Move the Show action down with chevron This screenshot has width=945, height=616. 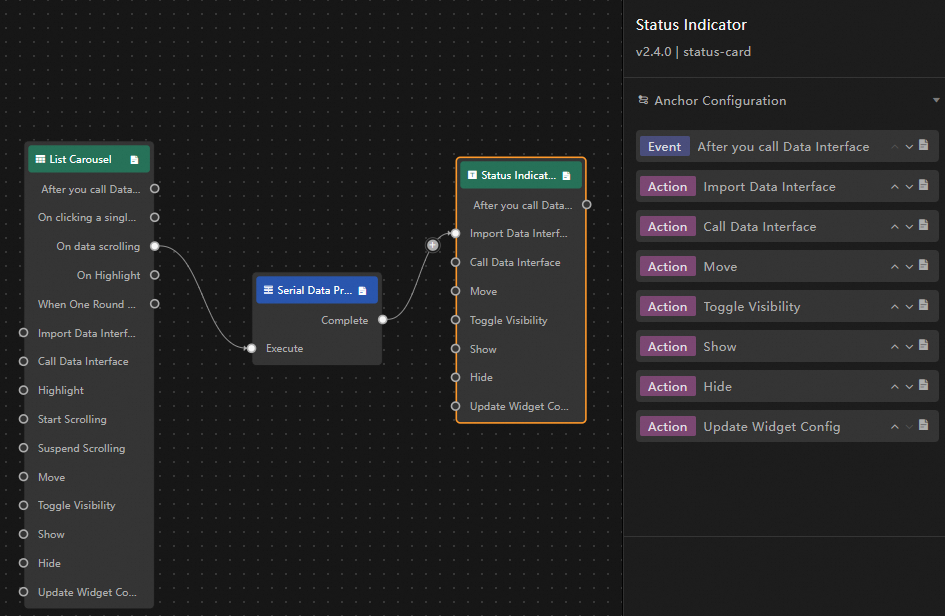909,347
